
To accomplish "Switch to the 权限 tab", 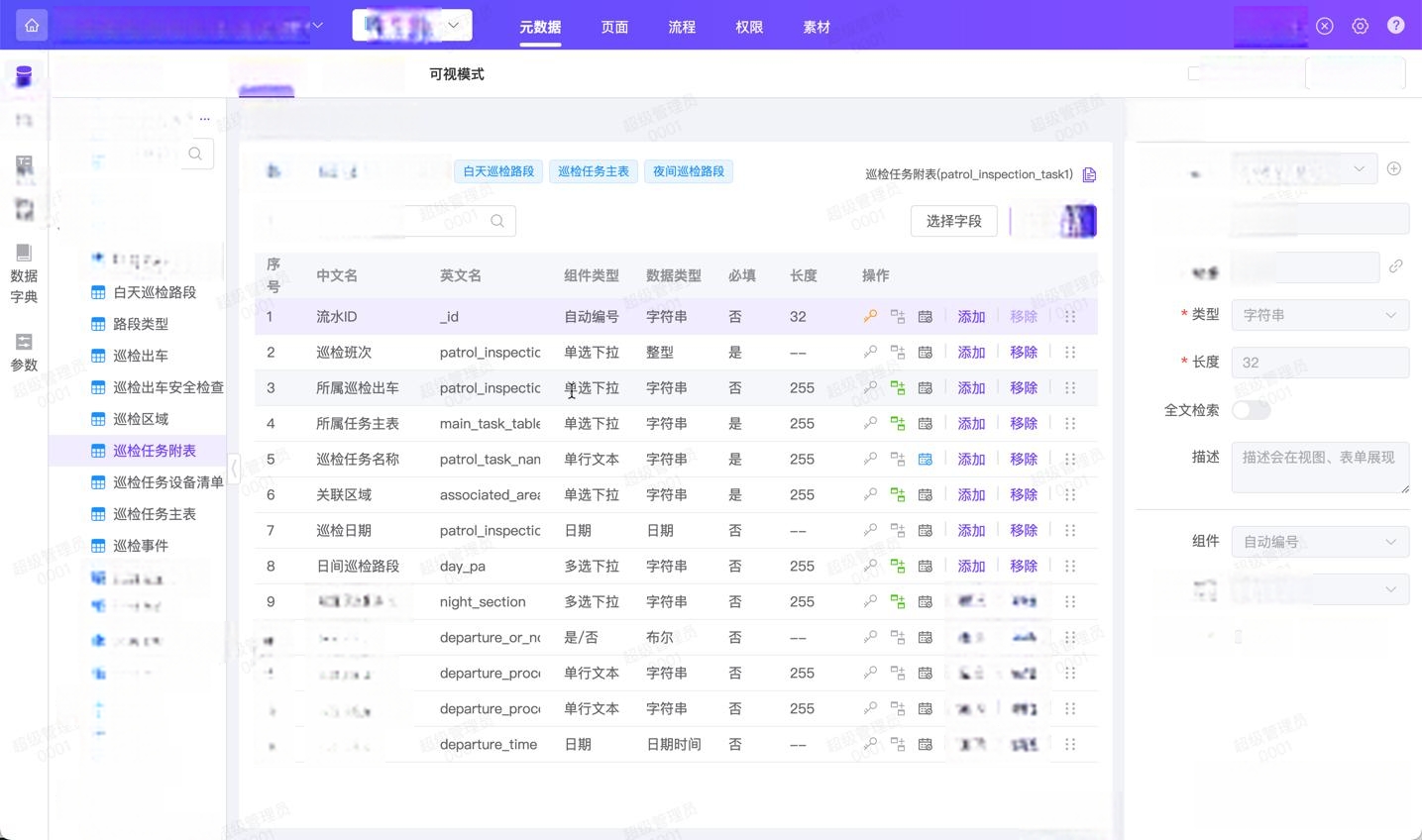I will 749,28.
